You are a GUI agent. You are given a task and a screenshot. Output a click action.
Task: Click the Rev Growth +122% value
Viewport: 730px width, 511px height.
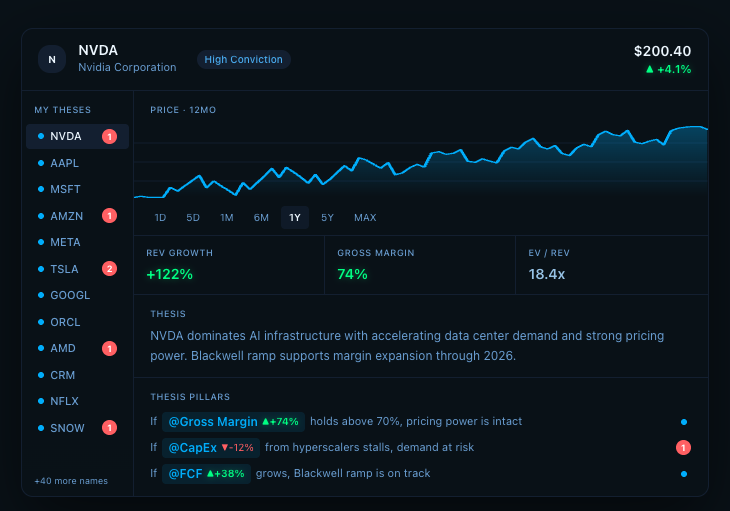[x=169, y=275]
